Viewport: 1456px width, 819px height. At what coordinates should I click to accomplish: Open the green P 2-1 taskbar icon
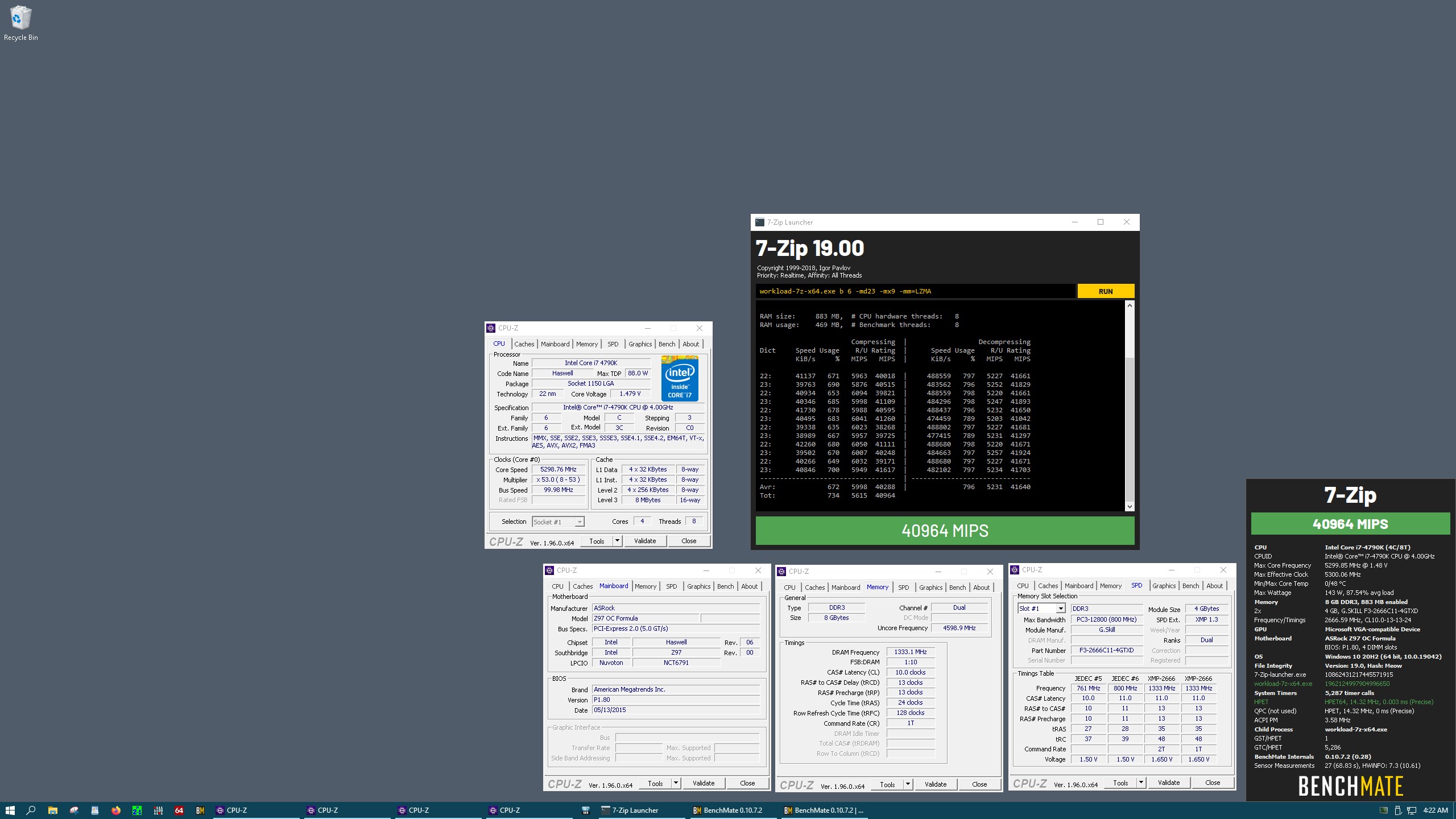pyautogui.click(x=137, y=810)
